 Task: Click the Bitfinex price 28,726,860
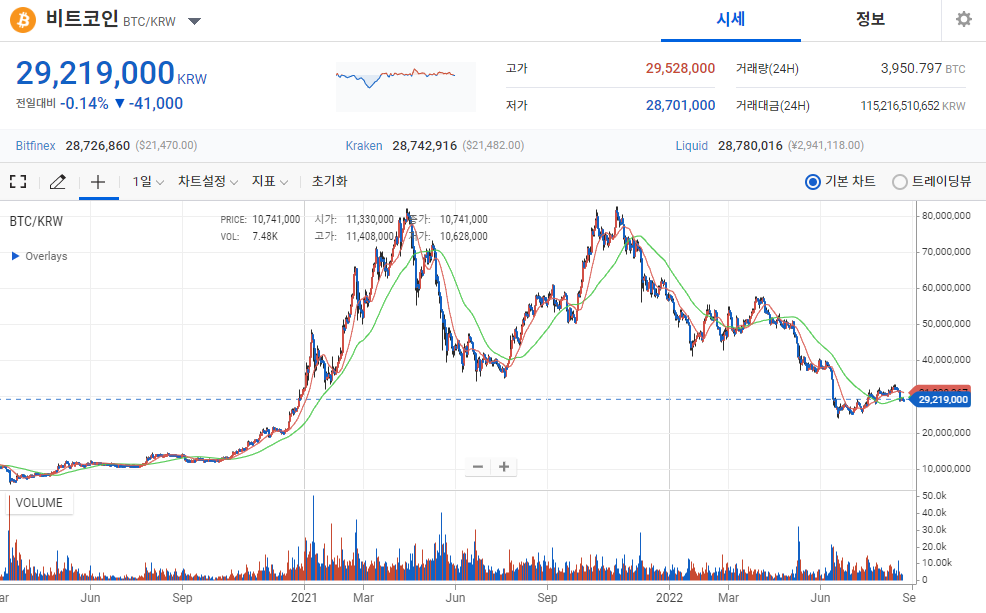click(x=97, y=146)
